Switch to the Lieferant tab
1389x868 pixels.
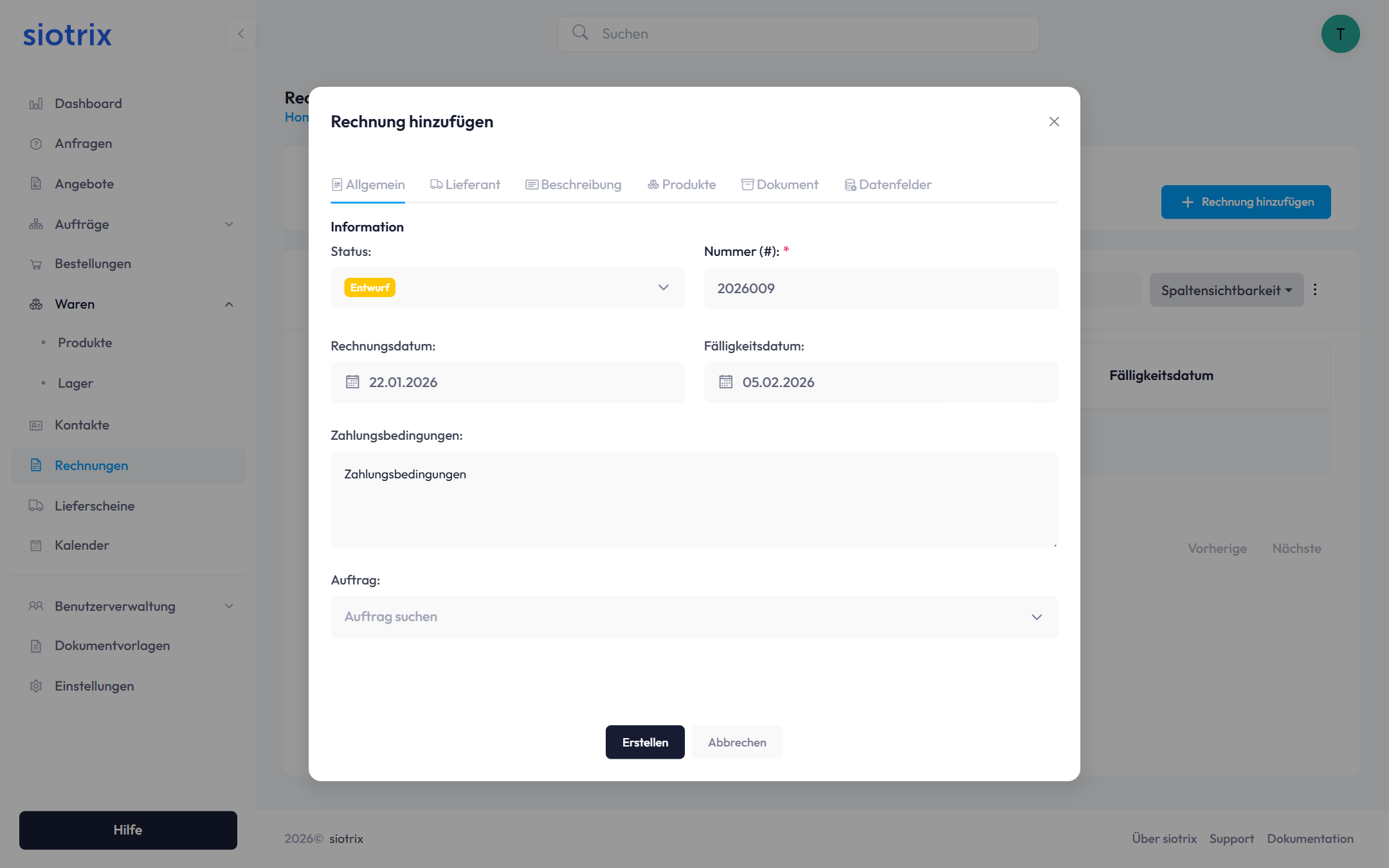click(x=465, y=185)
